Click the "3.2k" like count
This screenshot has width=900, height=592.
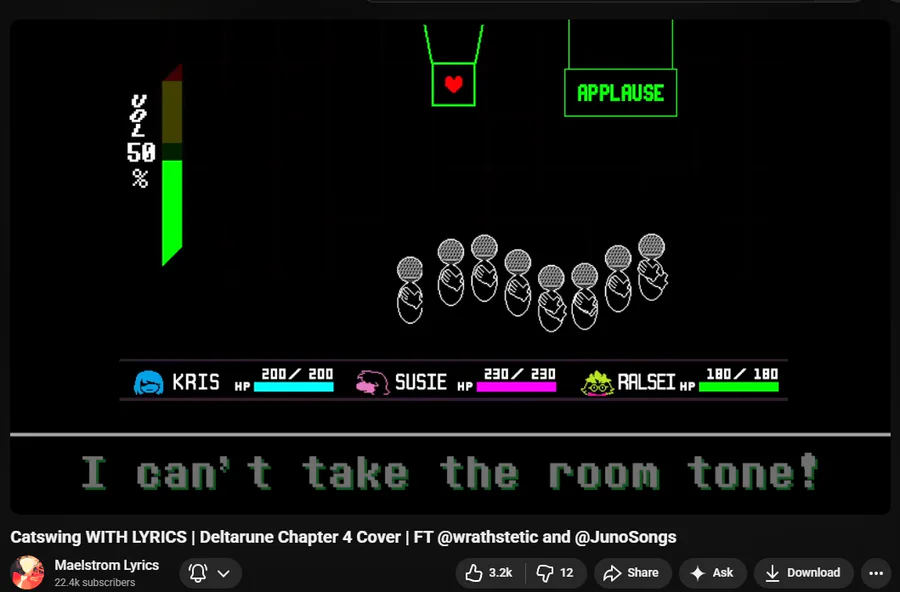click(x=501, y=572)
